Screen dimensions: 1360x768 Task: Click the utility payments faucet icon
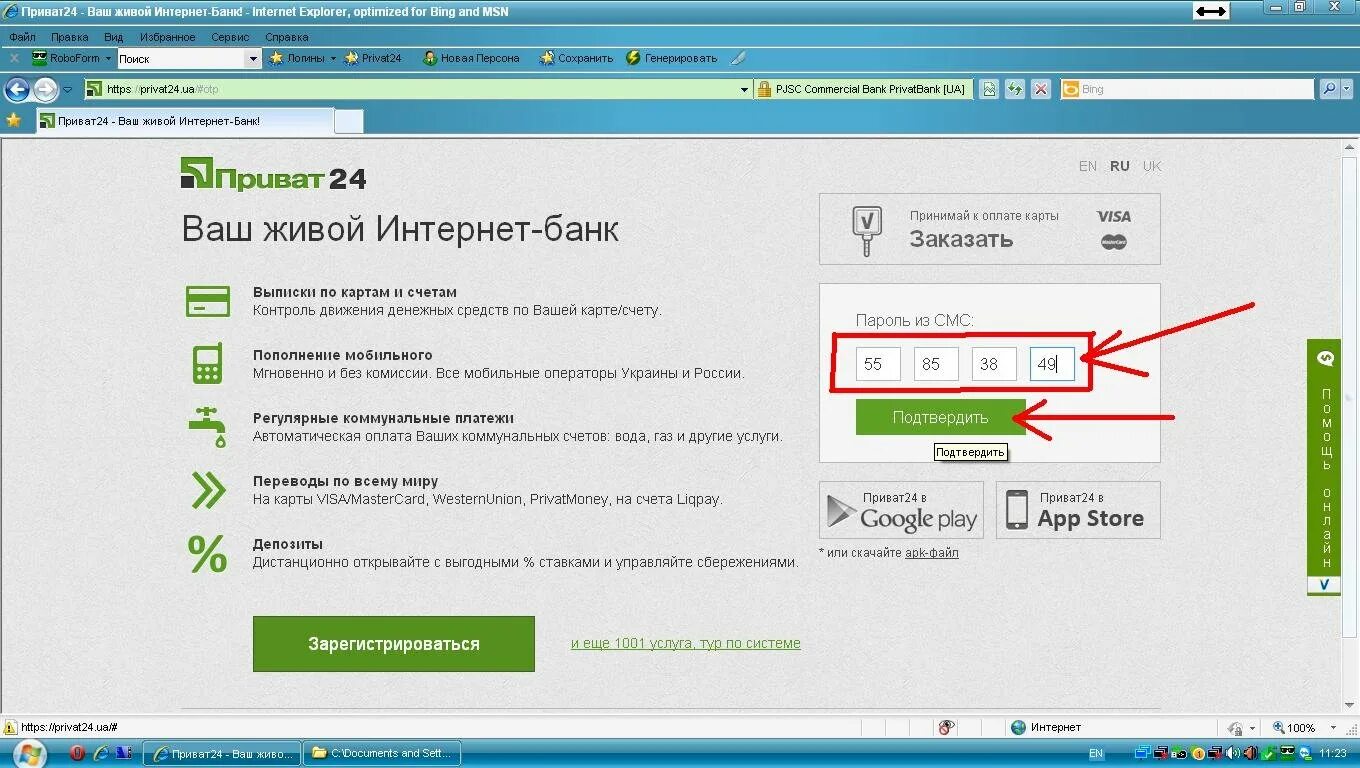click(x=208, y=426)
